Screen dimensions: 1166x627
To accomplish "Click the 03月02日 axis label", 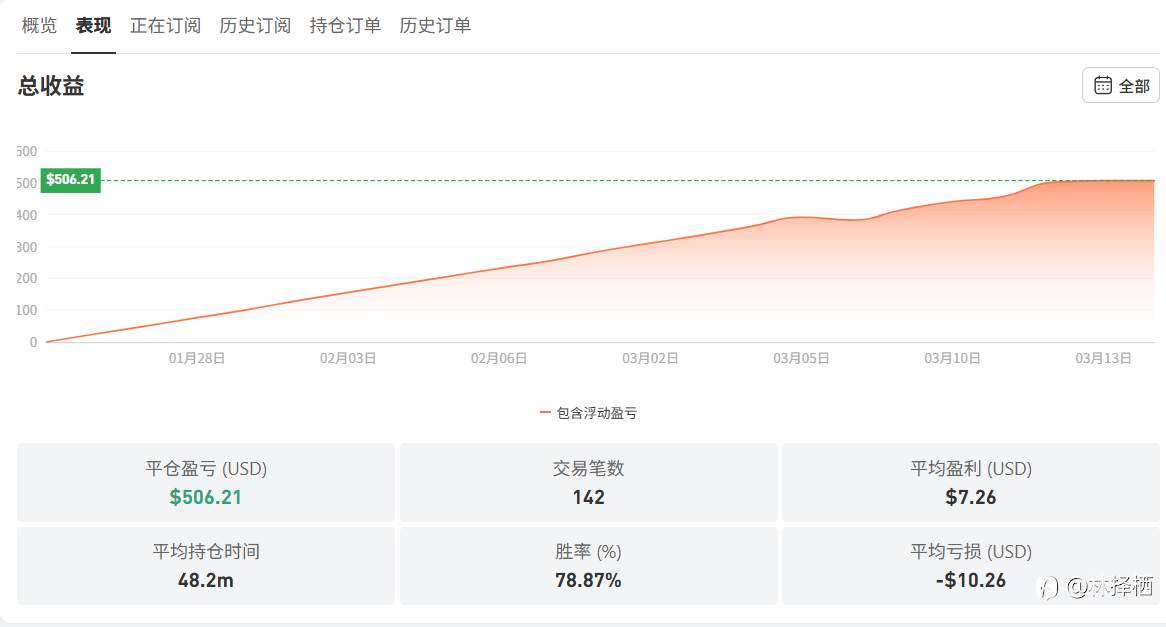I will point(650,358).
